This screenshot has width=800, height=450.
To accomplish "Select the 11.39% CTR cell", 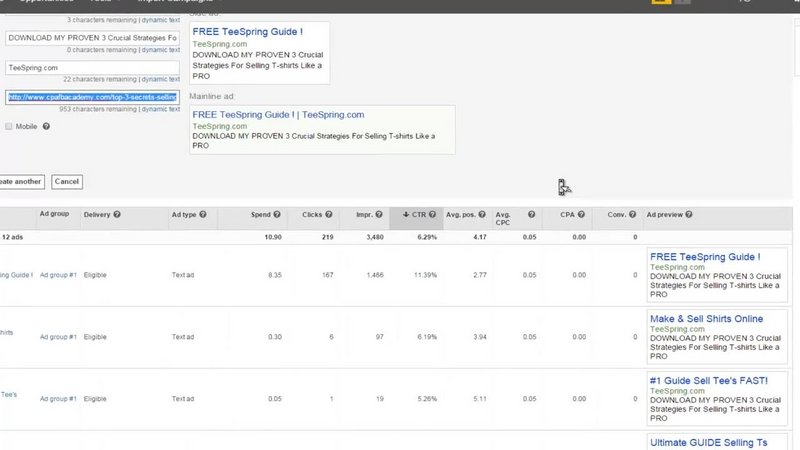I will (425, 275).
